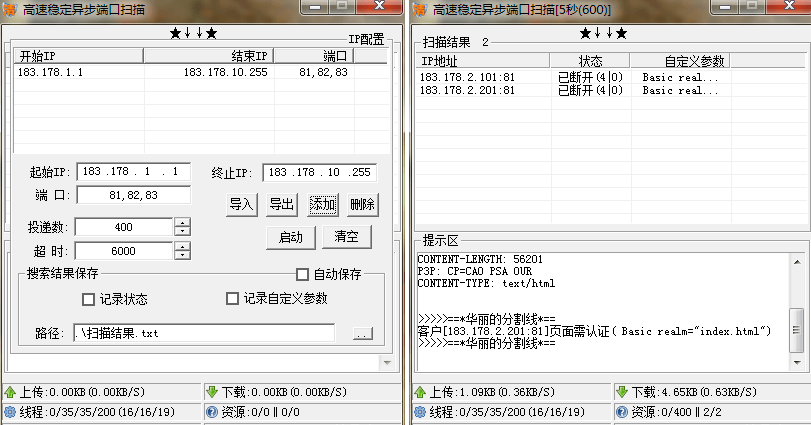811x425 pixels.
Task: Collapse the left panel using star-arrow bar
Action: [193, 34]
